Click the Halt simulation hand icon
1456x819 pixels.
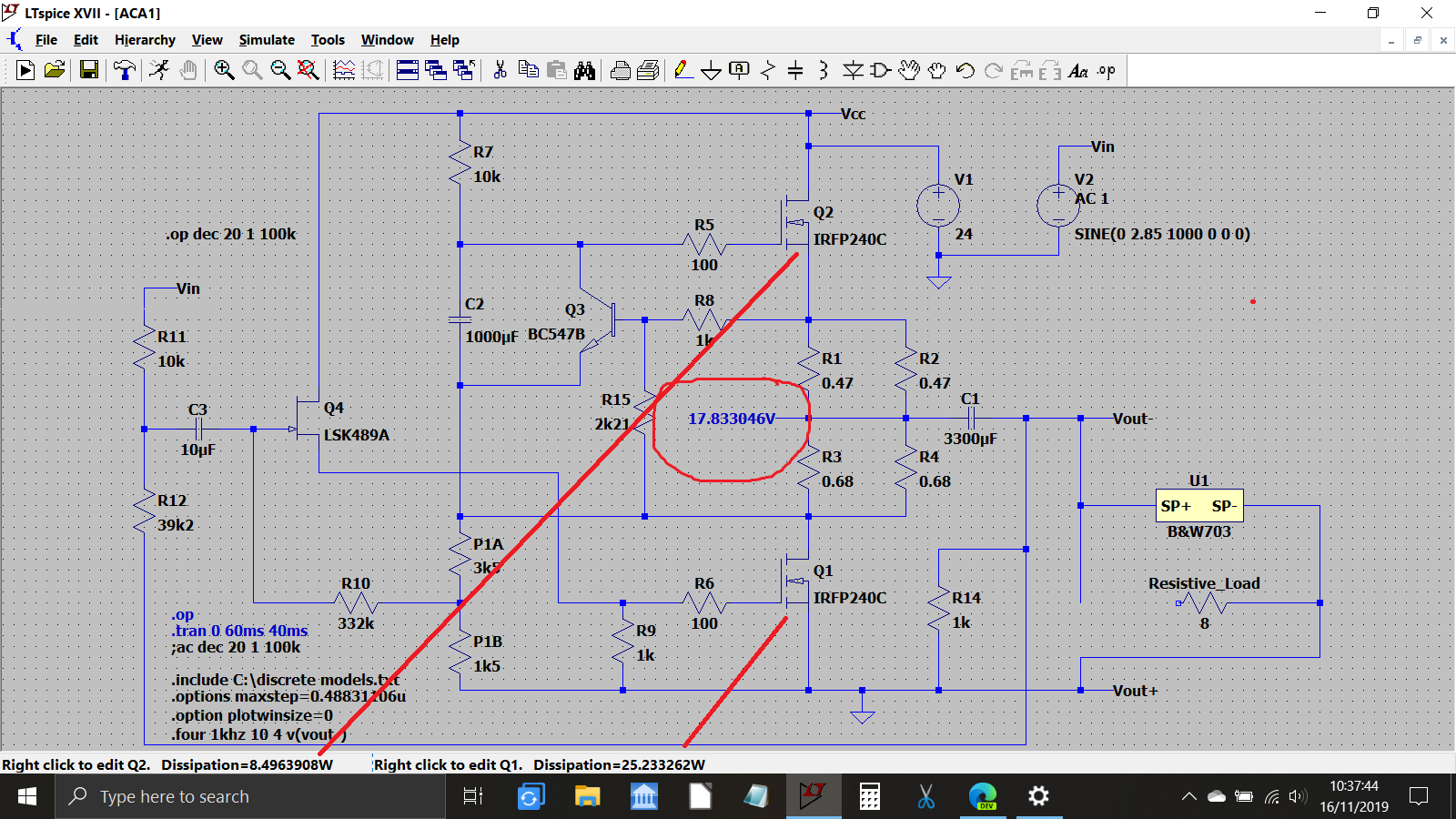point(188,70)
